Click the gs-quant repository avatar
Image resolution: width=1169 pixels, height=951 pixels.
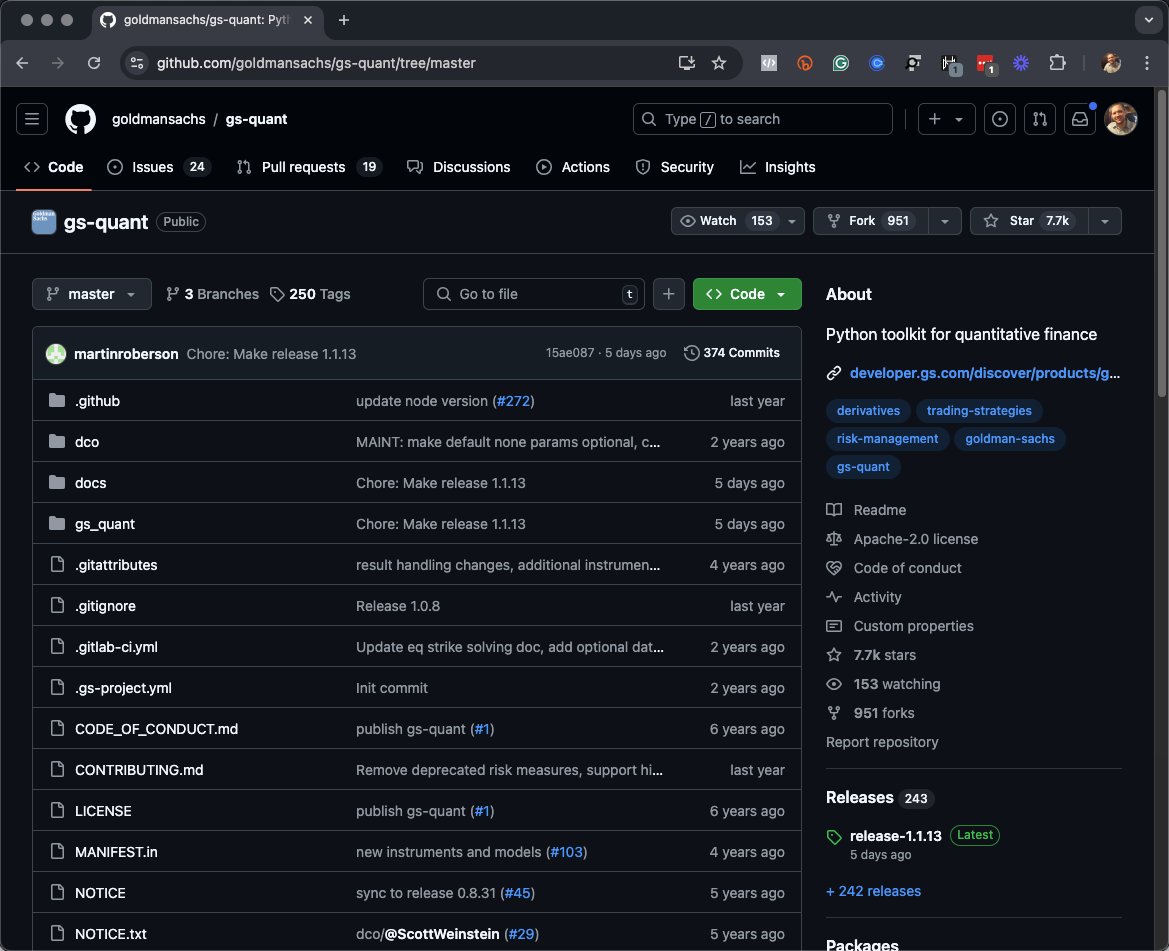point(44,222)
